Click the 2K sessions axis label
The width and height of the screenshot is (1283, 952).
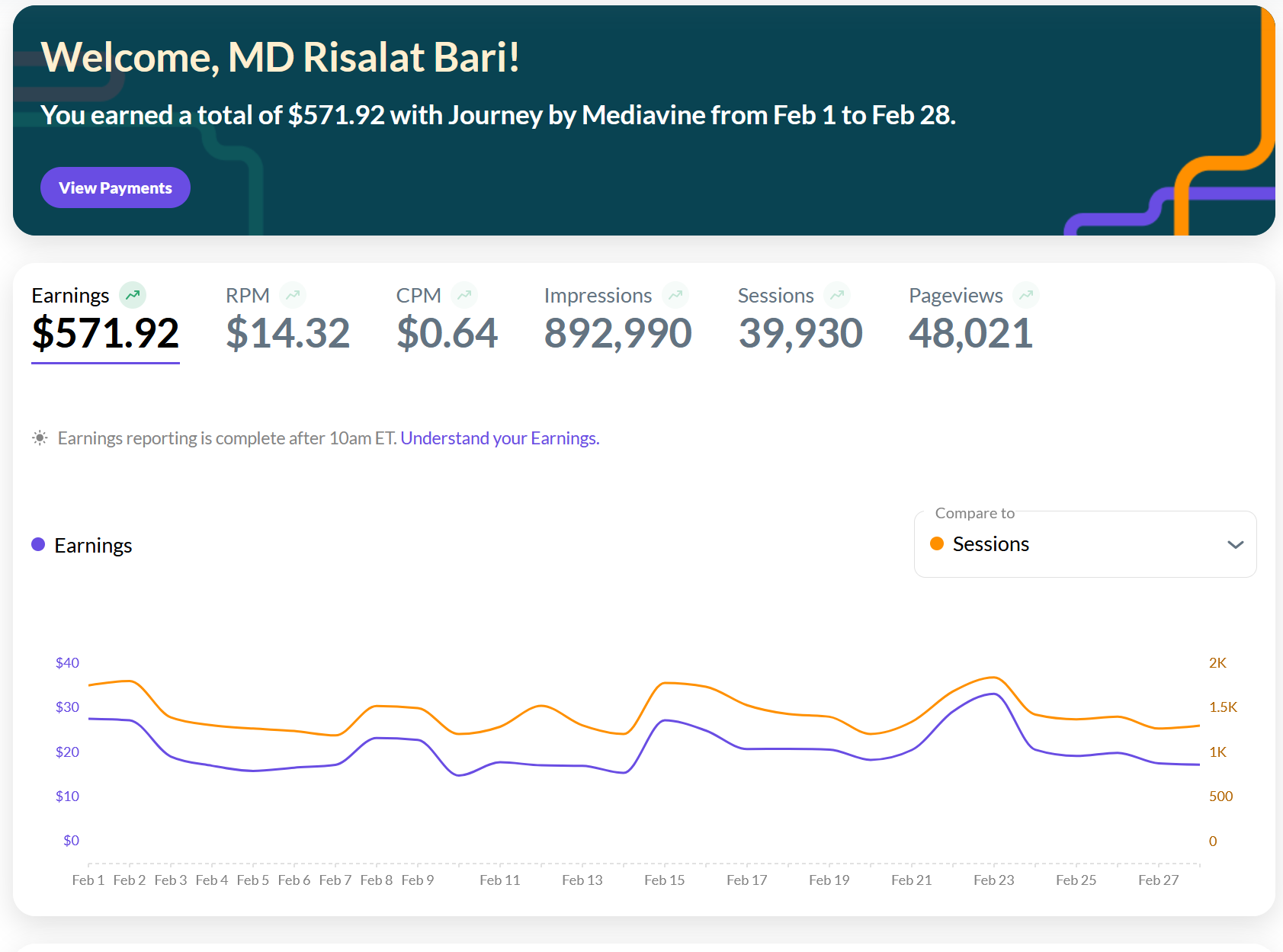1217,663
